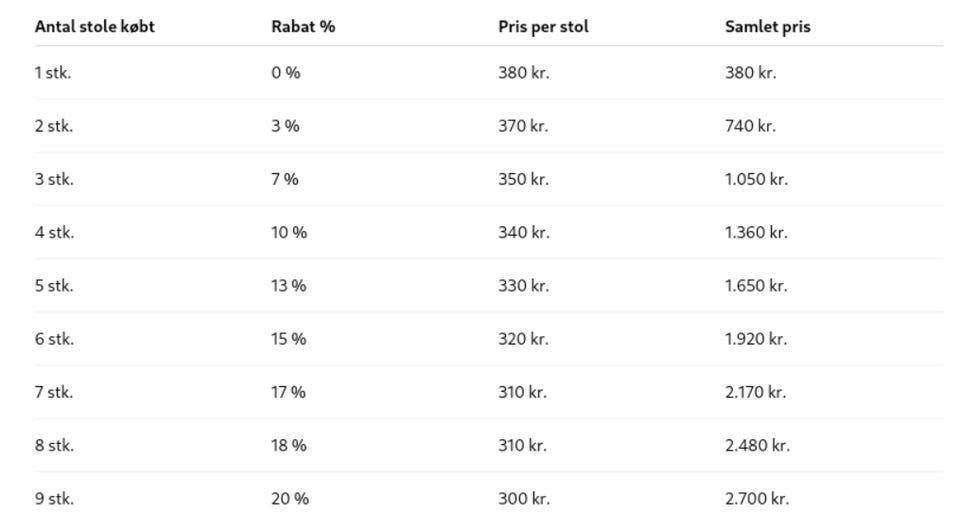Select the 15 % discount cell

pos(288,339)
